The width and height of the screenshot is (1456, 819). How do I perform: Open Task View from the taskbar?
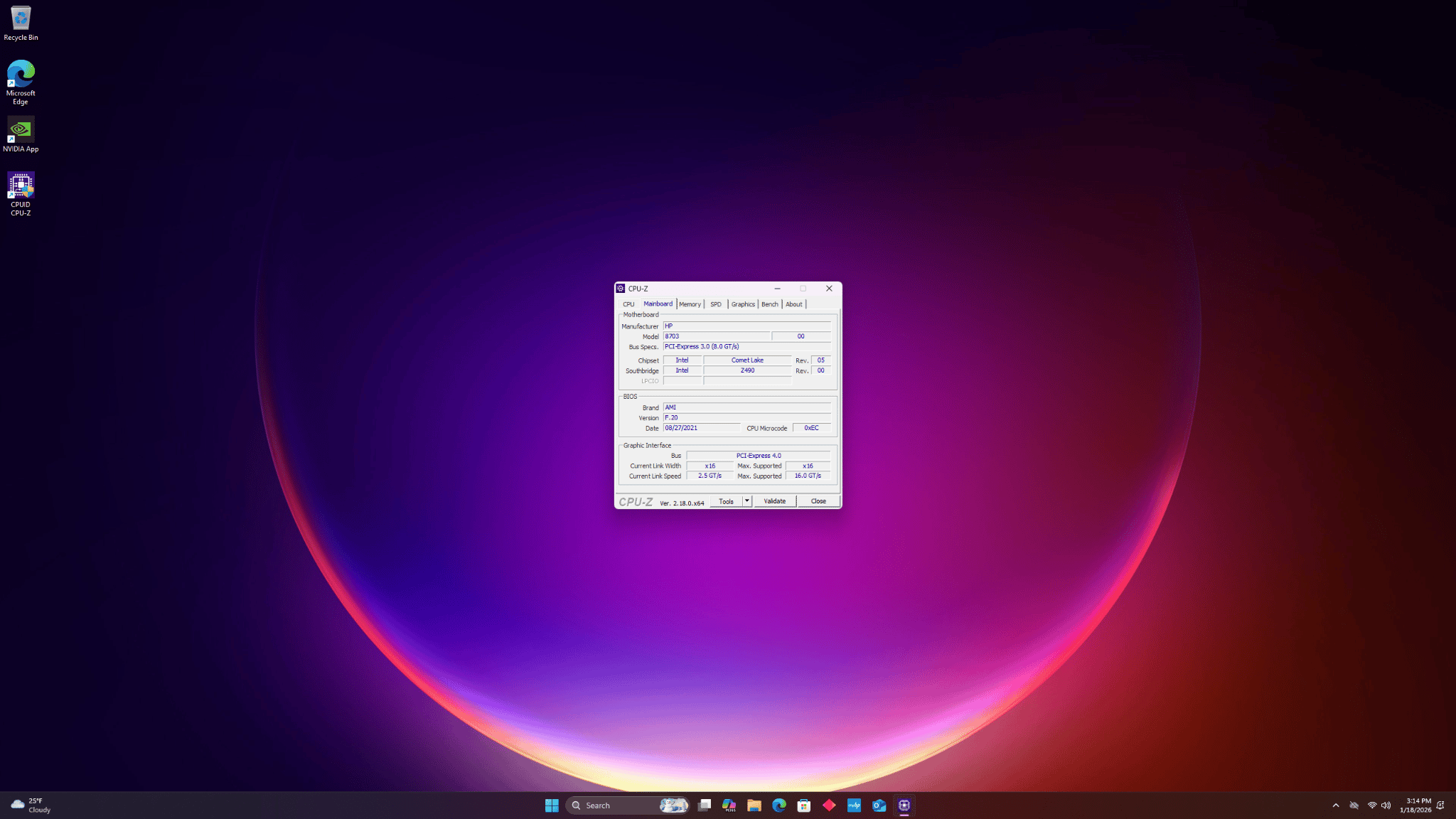tap(705, 805)
